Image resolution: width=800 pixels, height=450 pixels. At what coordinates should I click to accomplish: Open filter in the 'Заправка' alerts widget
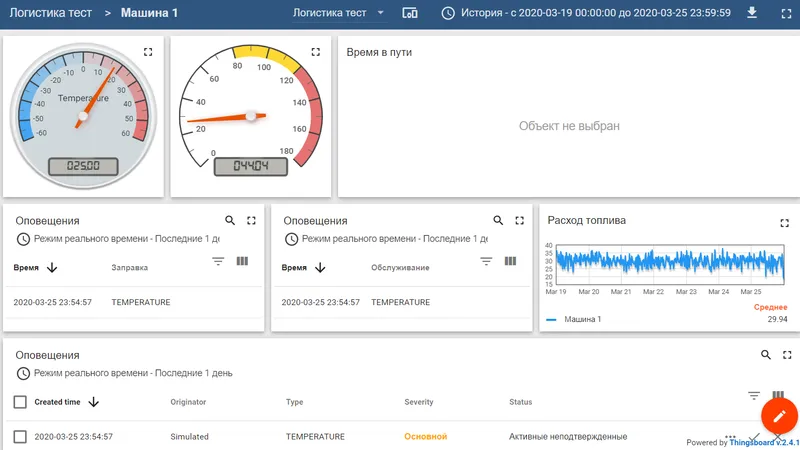218,261
